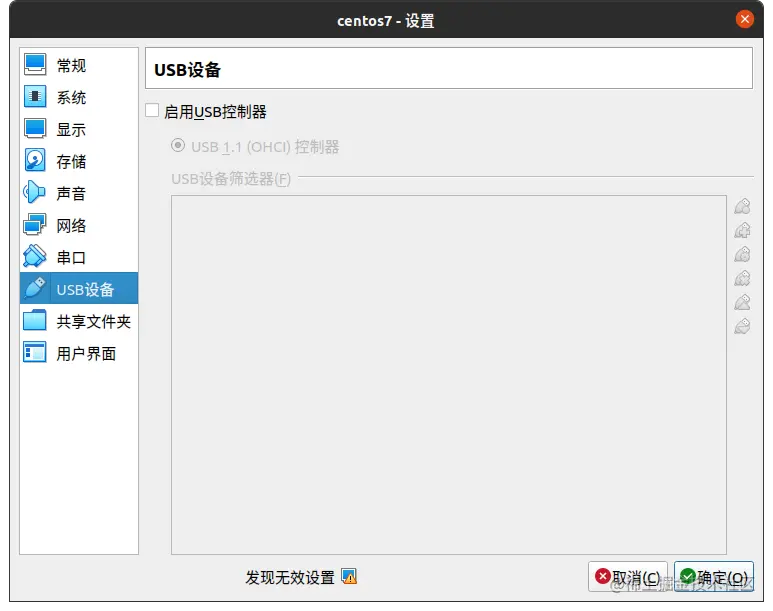
Task: Click the 存储 disk icon
Action: pos(35,161)
